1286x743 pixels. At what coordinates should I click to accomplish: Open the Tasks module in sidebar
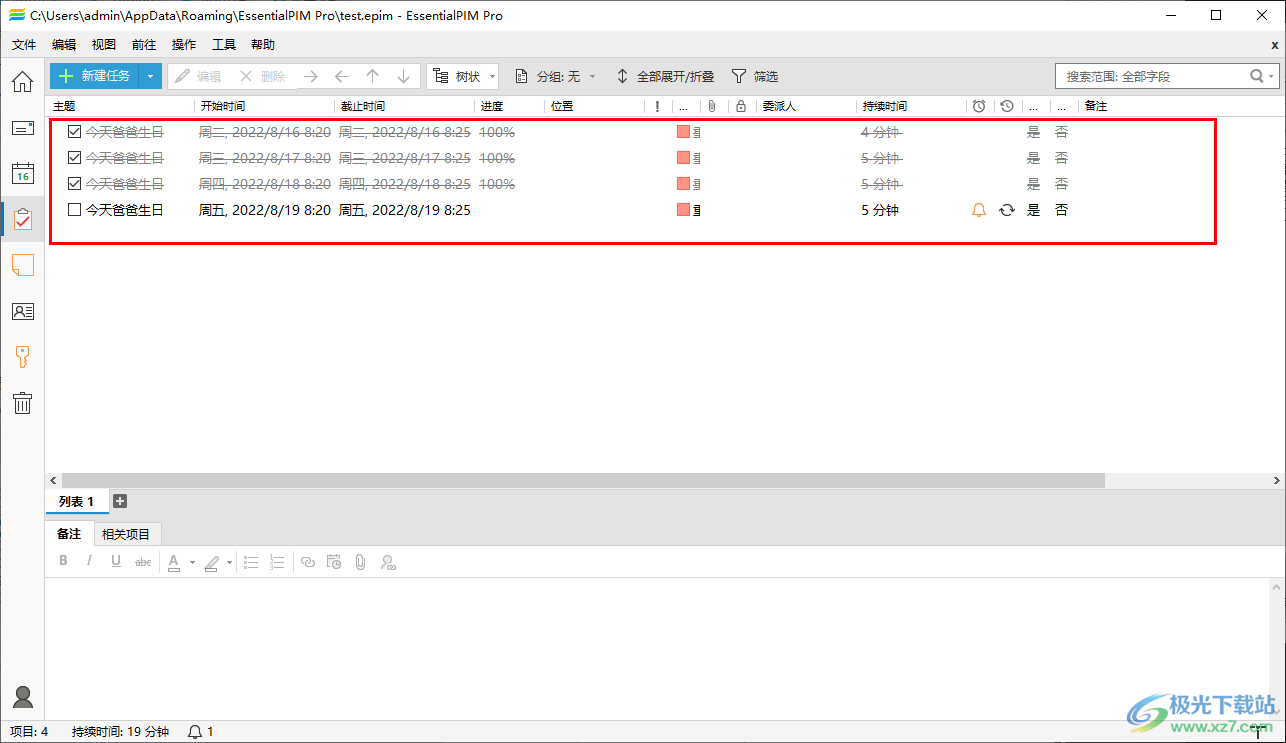click(x=22, y=219)
